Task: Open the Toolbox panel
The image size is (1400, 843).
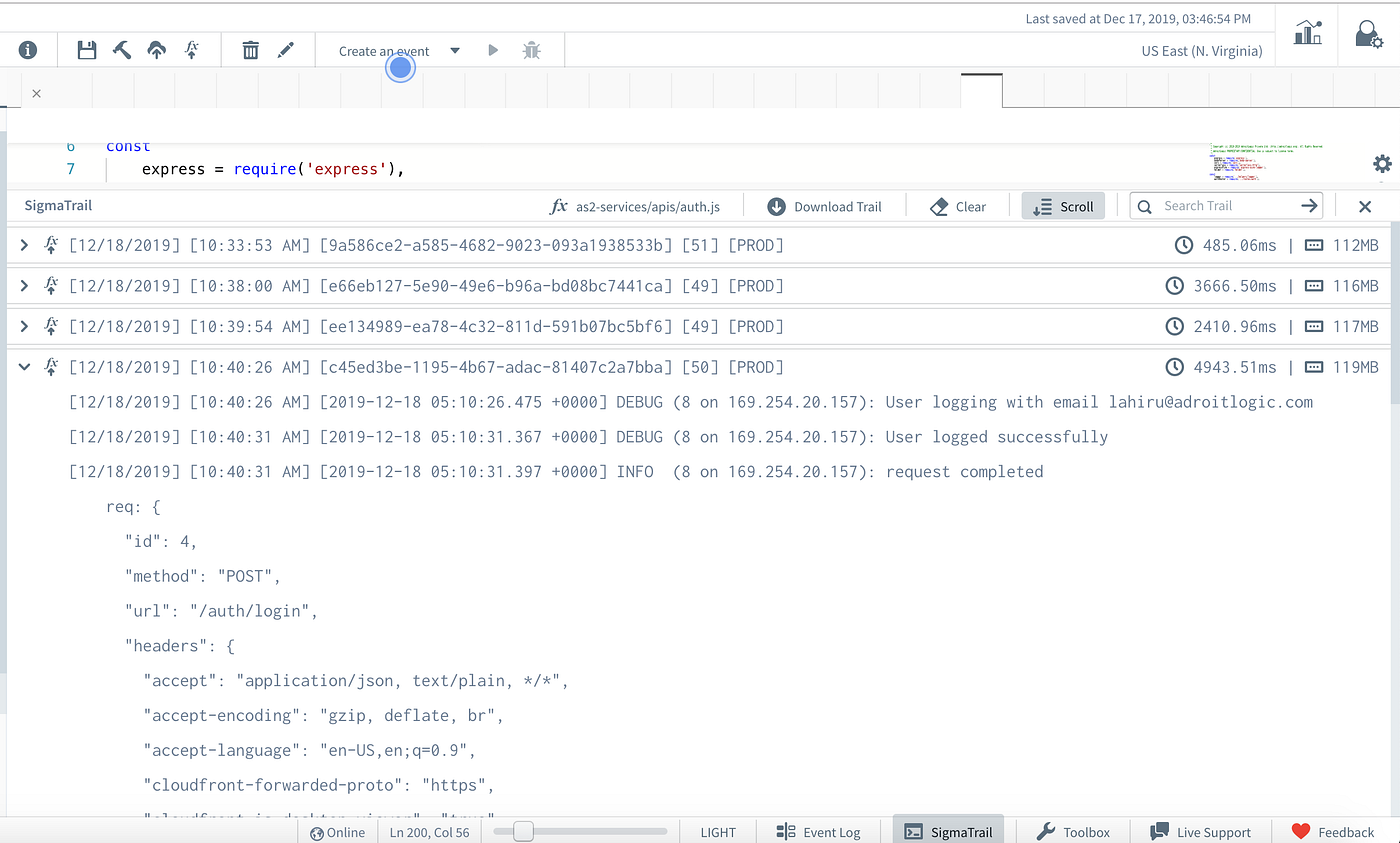Action: point(1073,831)
